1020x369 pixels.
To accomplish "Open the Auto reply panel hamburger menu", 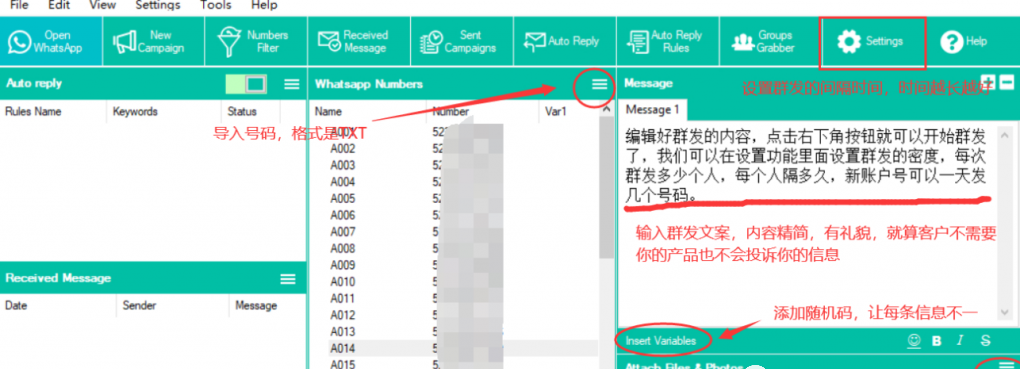I will click(291, 84).
